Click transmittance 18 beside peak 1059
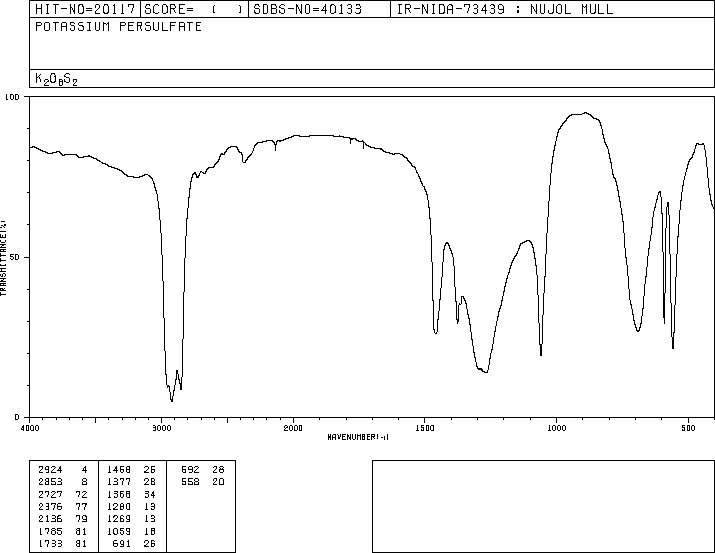Screen dimensions: 715x553 click(x=150, y=531)
